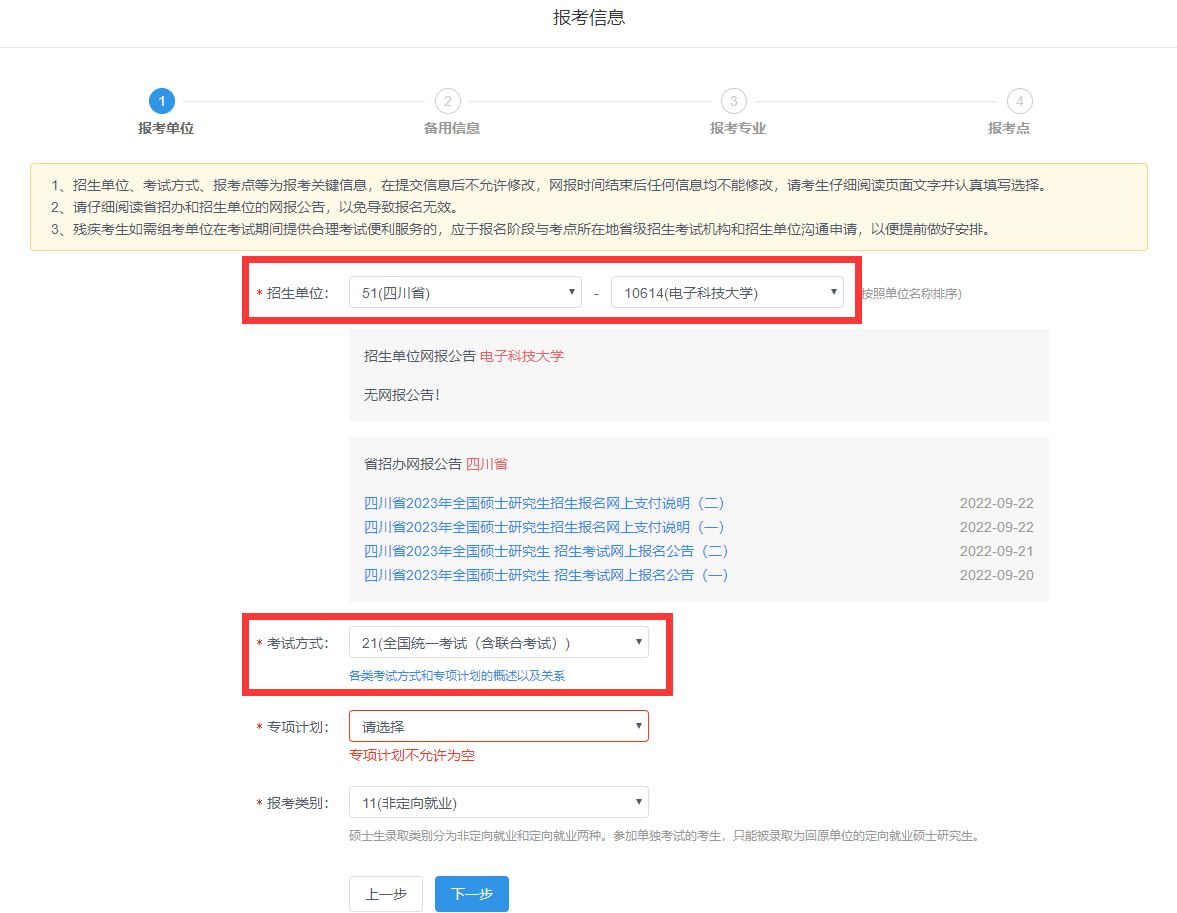Click the 招生单位 field label

[297, 294]
